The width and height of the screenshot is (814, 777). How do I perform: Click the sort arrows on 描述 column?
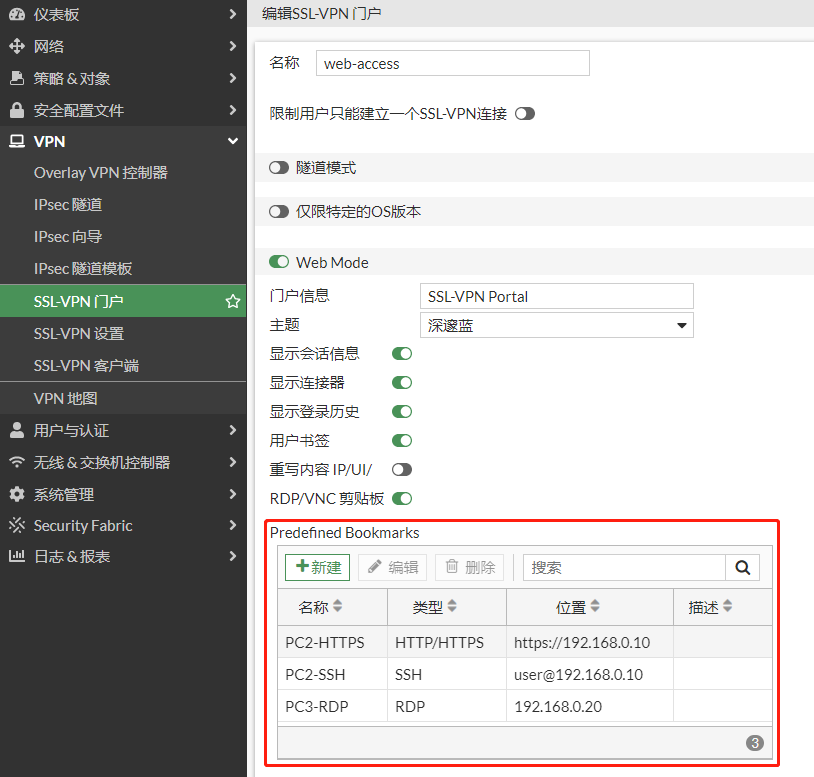tap(727, 607)
